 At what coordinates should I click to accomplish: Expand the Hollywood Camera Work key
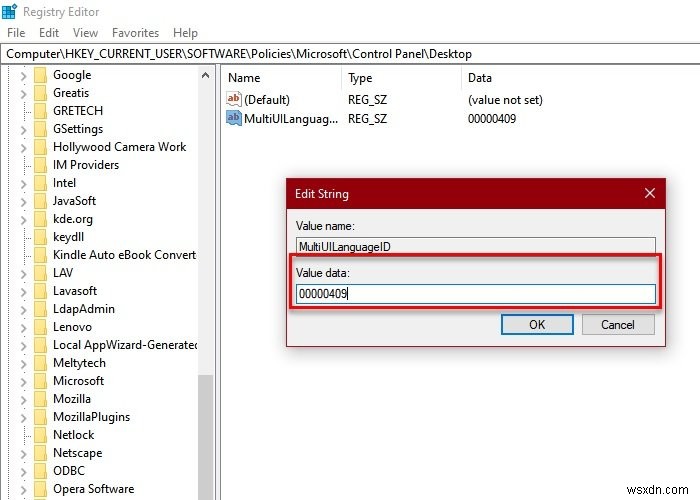pos(24,148)
